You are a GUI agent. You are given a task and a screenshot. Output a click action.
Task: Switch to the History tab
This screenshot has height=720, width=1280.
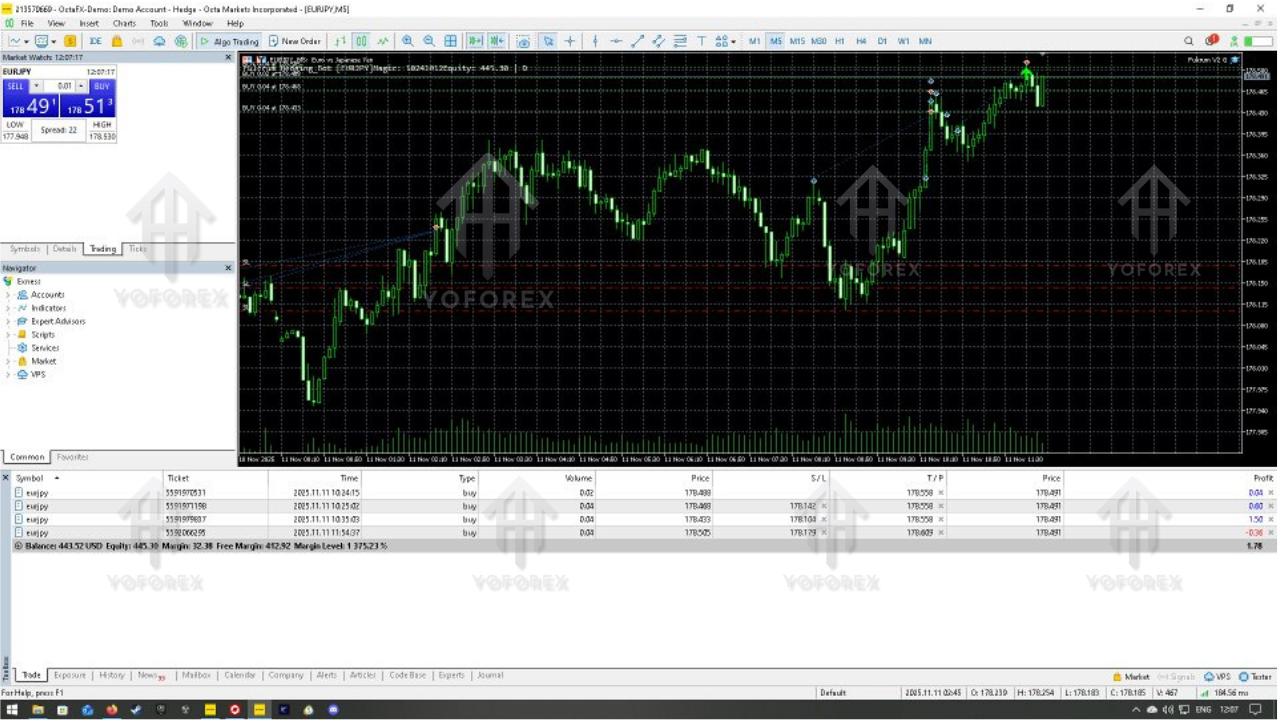coord(111,675)
